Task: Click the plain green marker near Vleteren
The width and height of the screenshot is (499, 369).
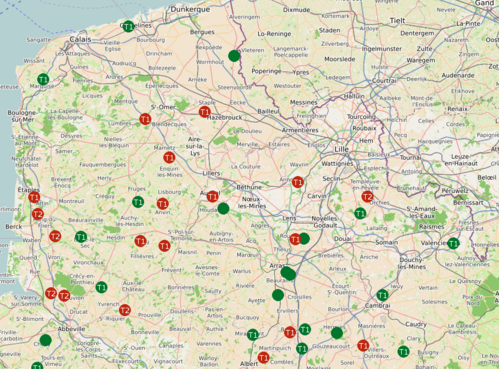Action: [234, 56]
